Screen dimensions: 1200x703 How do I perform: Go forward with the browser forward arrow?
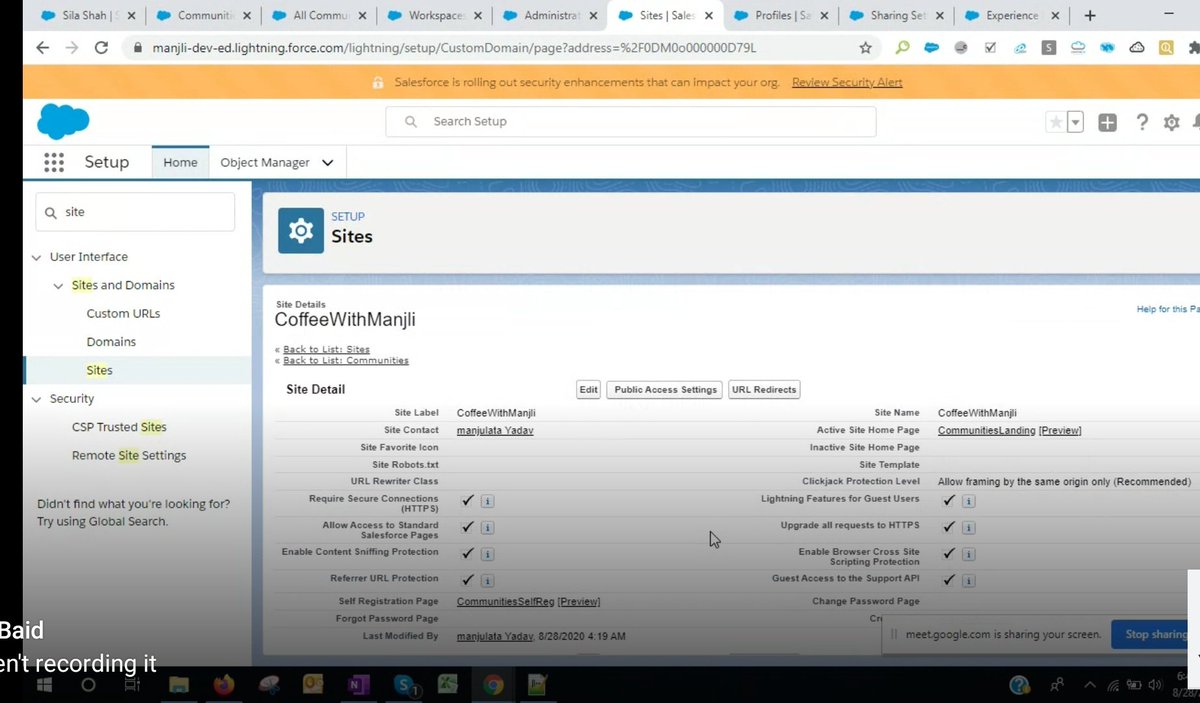[x=71, y=47]
